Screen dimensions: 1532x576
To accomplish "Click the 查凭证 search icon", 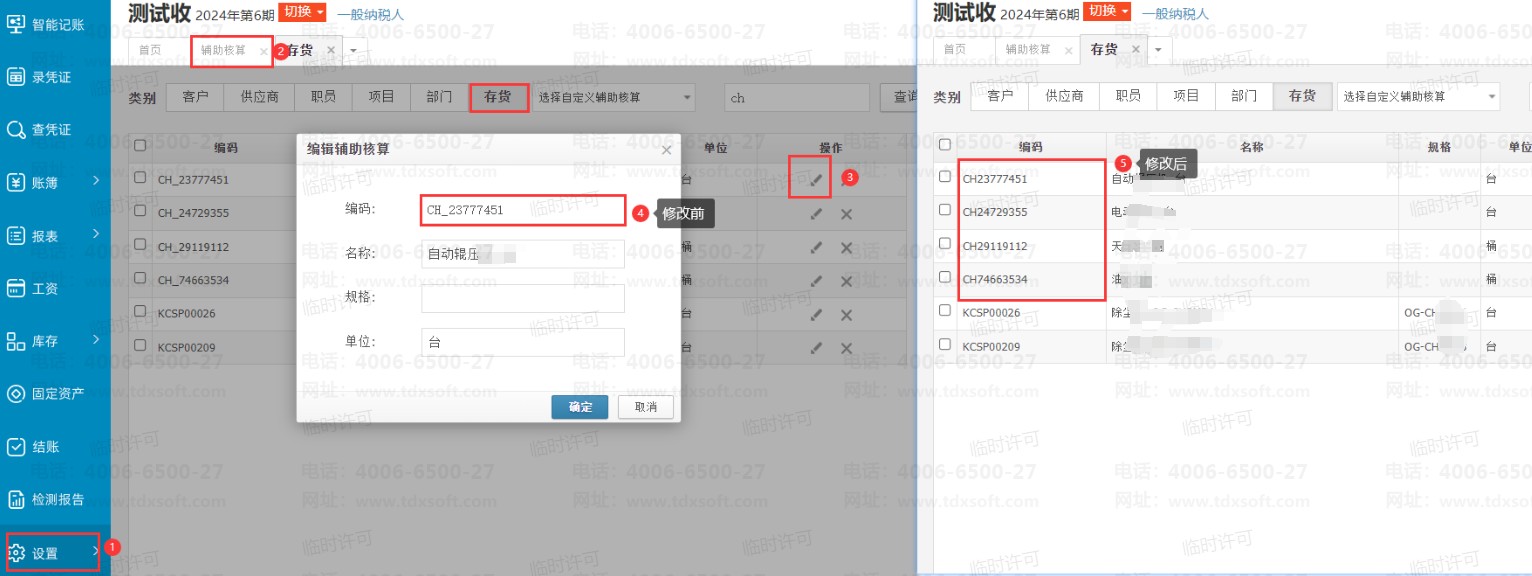I will pyautogui.click(x=16, y=130).
